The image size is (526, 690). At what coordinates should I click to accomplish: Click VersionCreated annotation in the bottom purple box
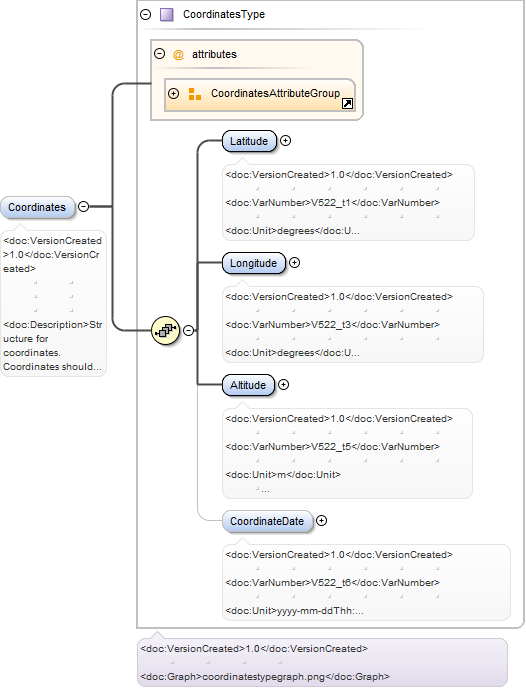[254, 649]
